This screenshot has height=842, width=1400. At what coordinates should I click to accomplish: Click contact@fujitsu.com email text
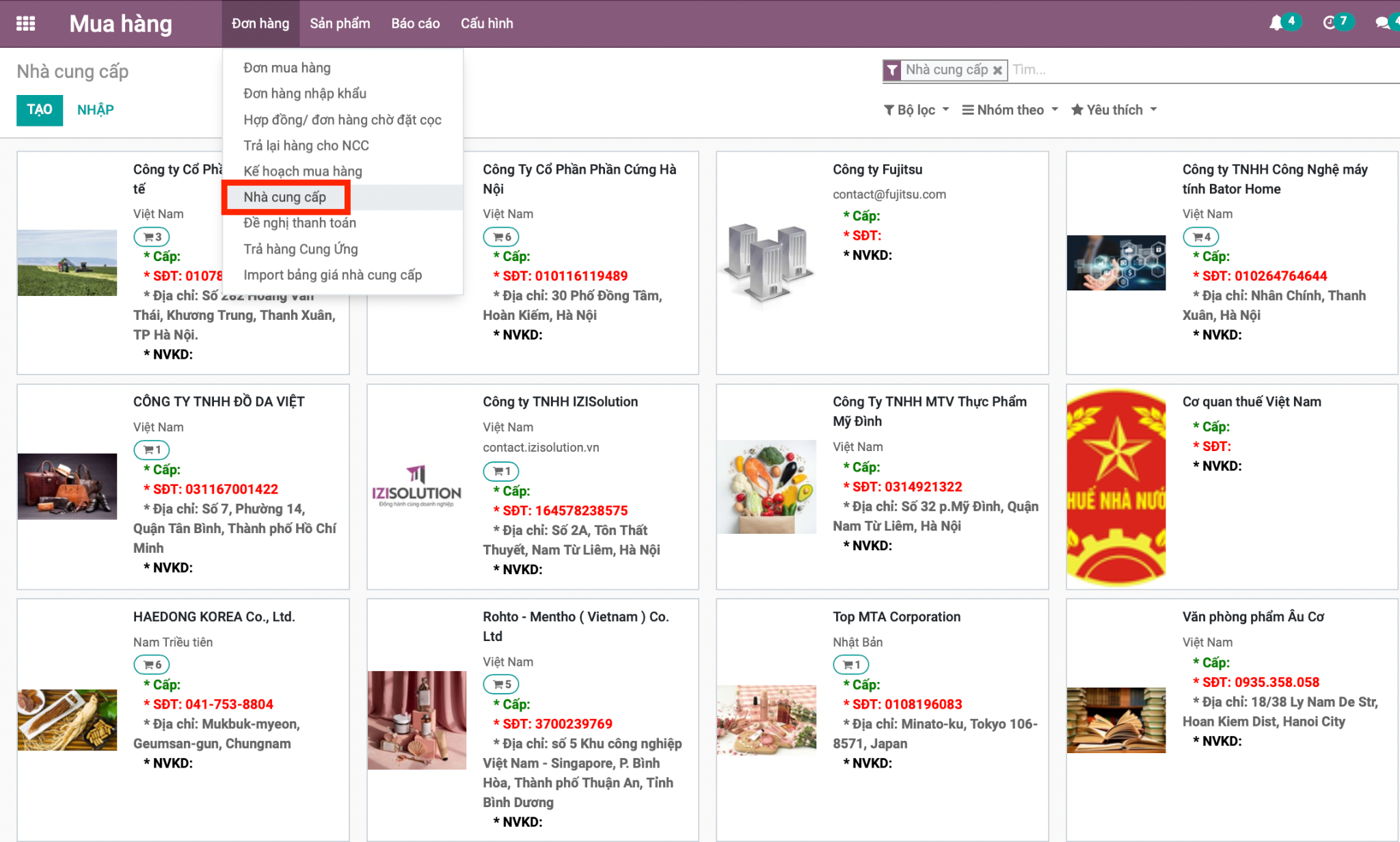tap(889, 194)
